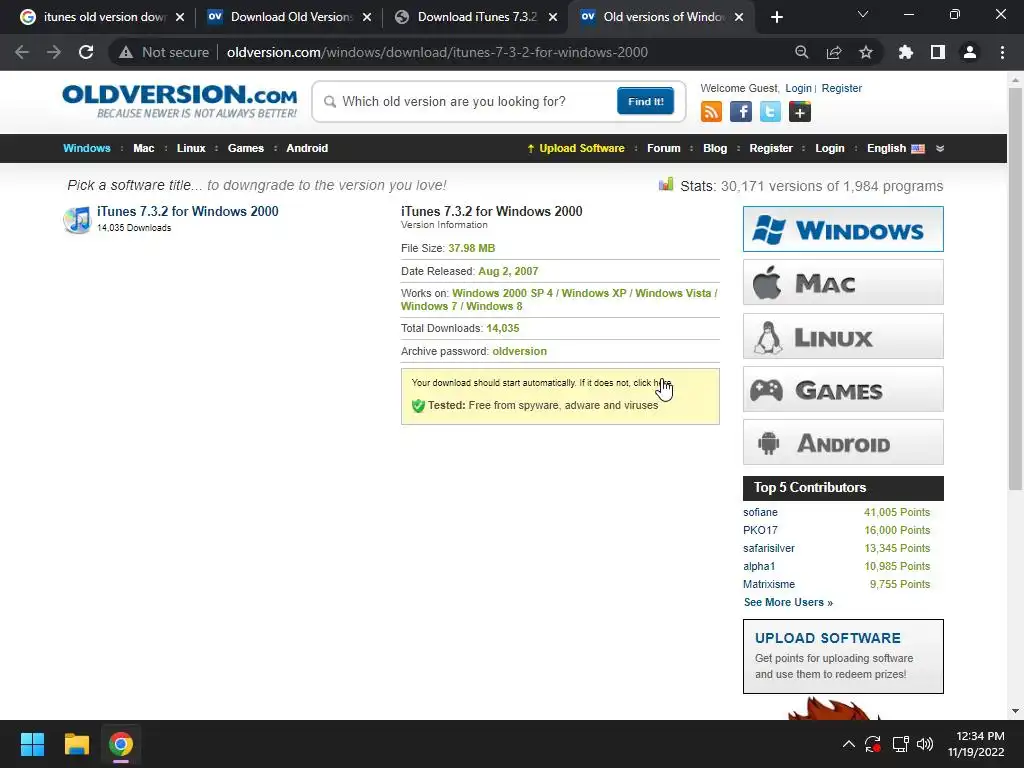1024x768 pixels.
Task: Click Upload Software in the nav bar
Action: pyautogui.click(x=575, y=148)
